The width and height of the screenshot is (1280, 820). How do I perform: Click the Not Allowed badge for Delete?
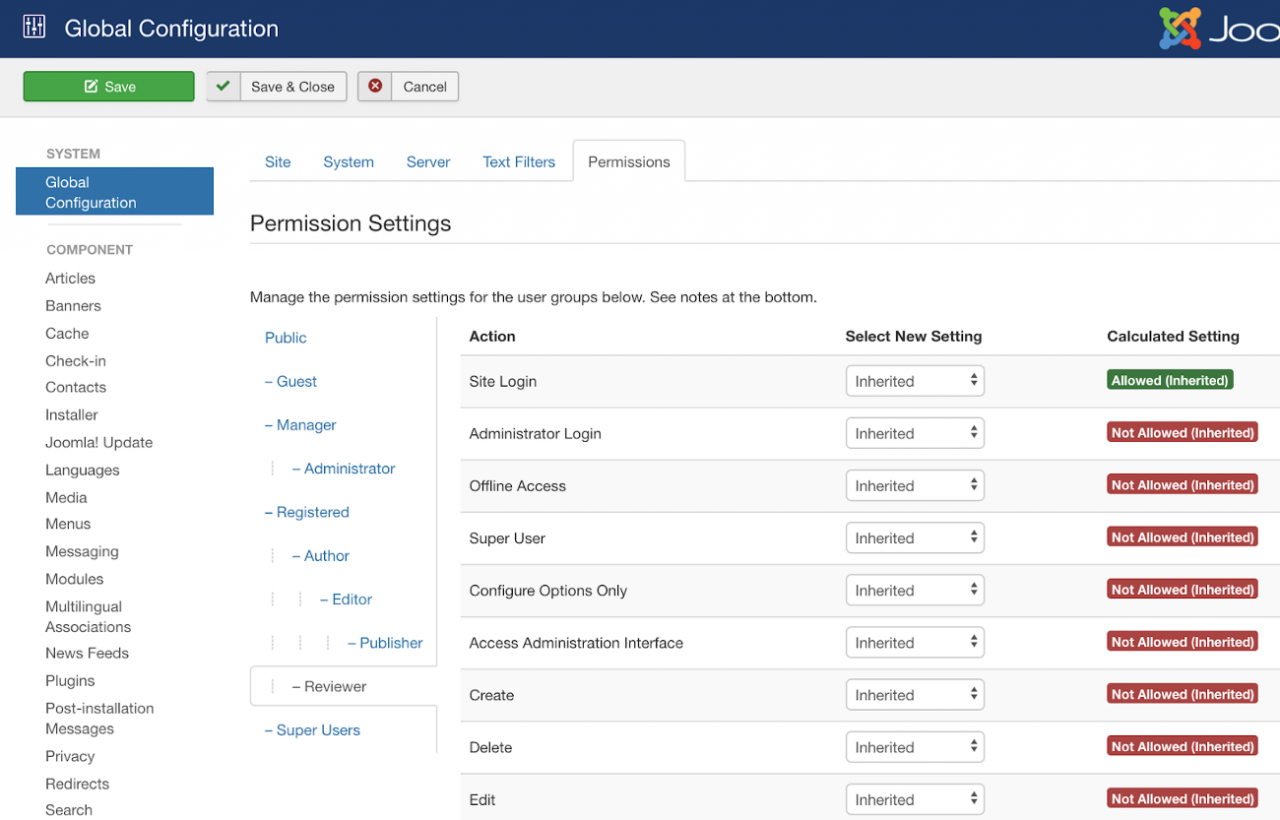tap(1182, 747)
